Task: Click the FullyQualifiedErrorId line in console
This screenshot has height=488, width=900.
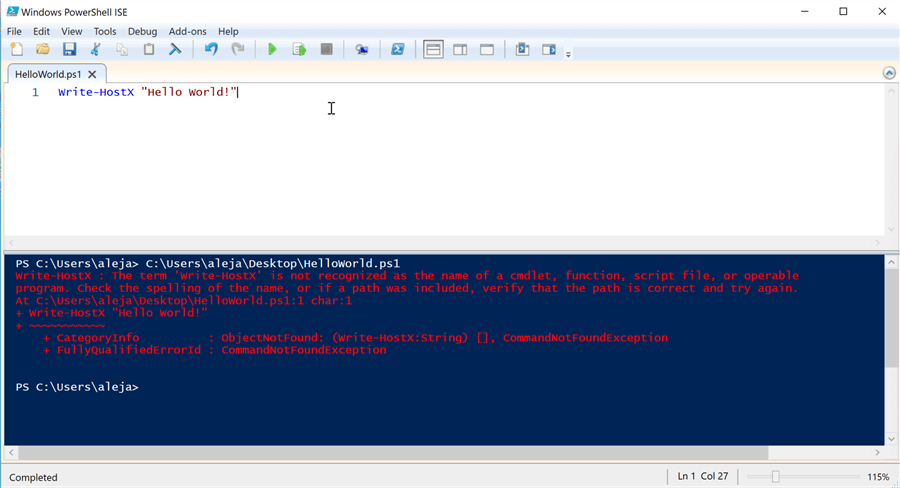Action: click(x=215, y=350)
